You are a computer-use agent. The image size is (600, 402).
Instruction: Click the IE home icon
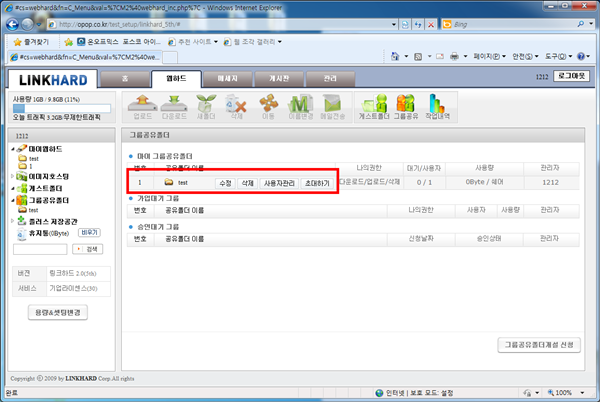(x=395, y=56)
